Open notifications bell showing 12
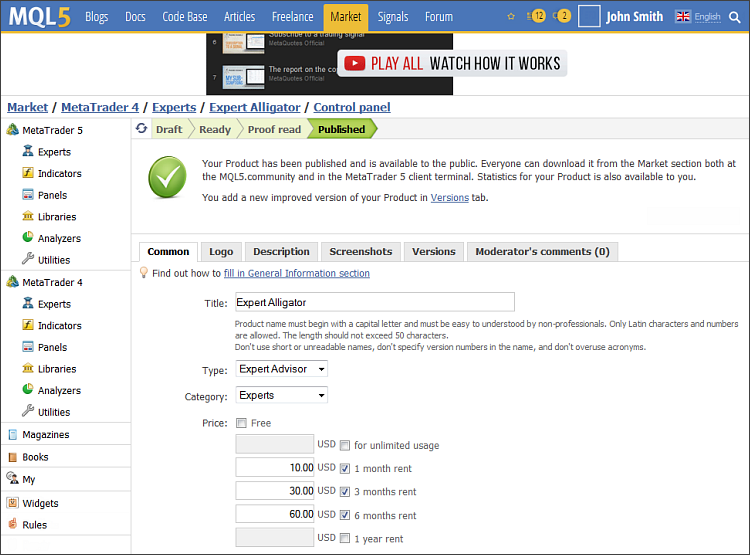Screen dimensions: 750x555 (x=536, y=16)
